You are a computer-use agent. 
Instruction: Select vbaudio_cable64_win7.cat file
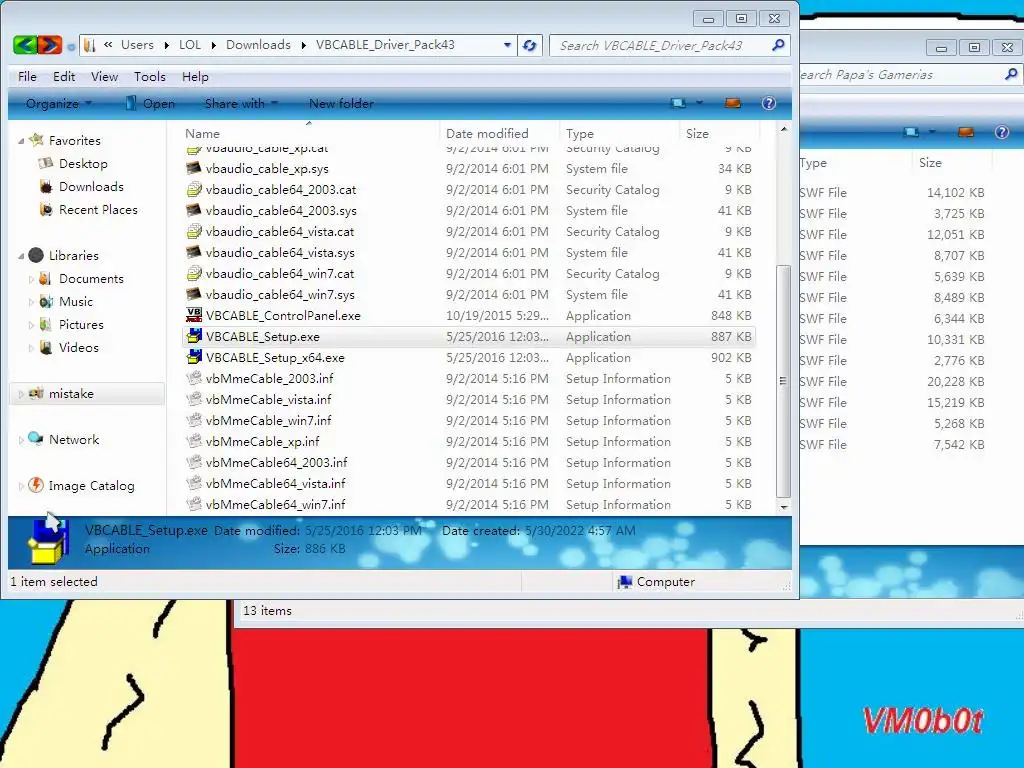coord(468,273)
